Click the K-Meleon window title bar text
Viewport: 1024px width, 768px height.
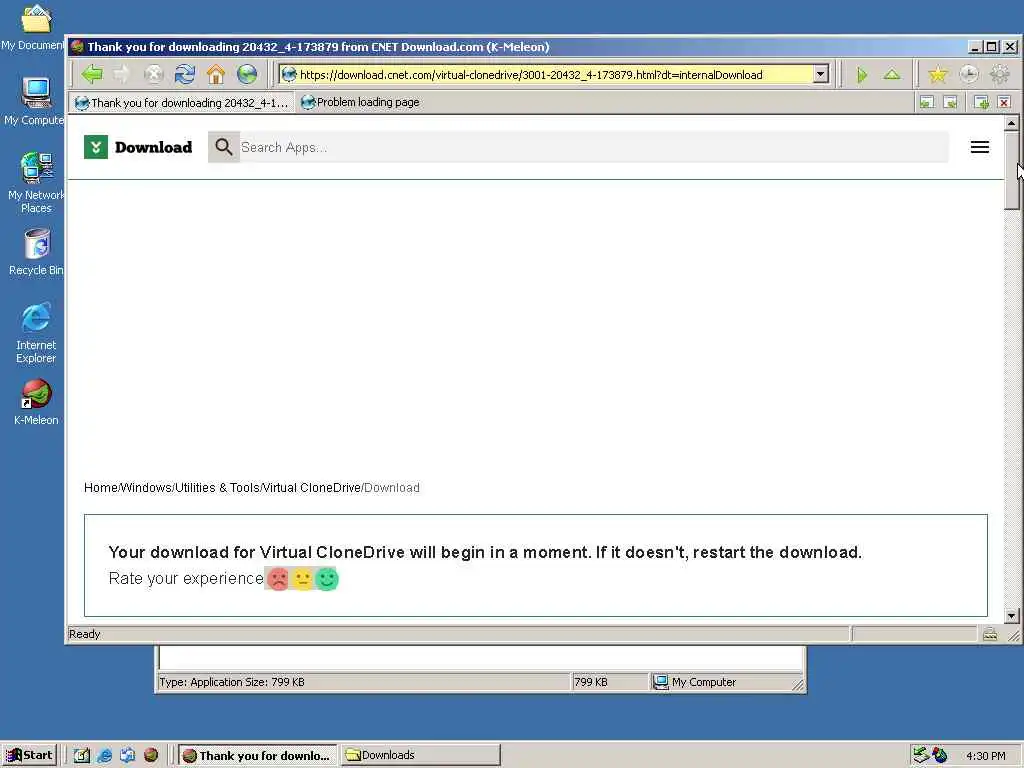[x=318, y=46]
